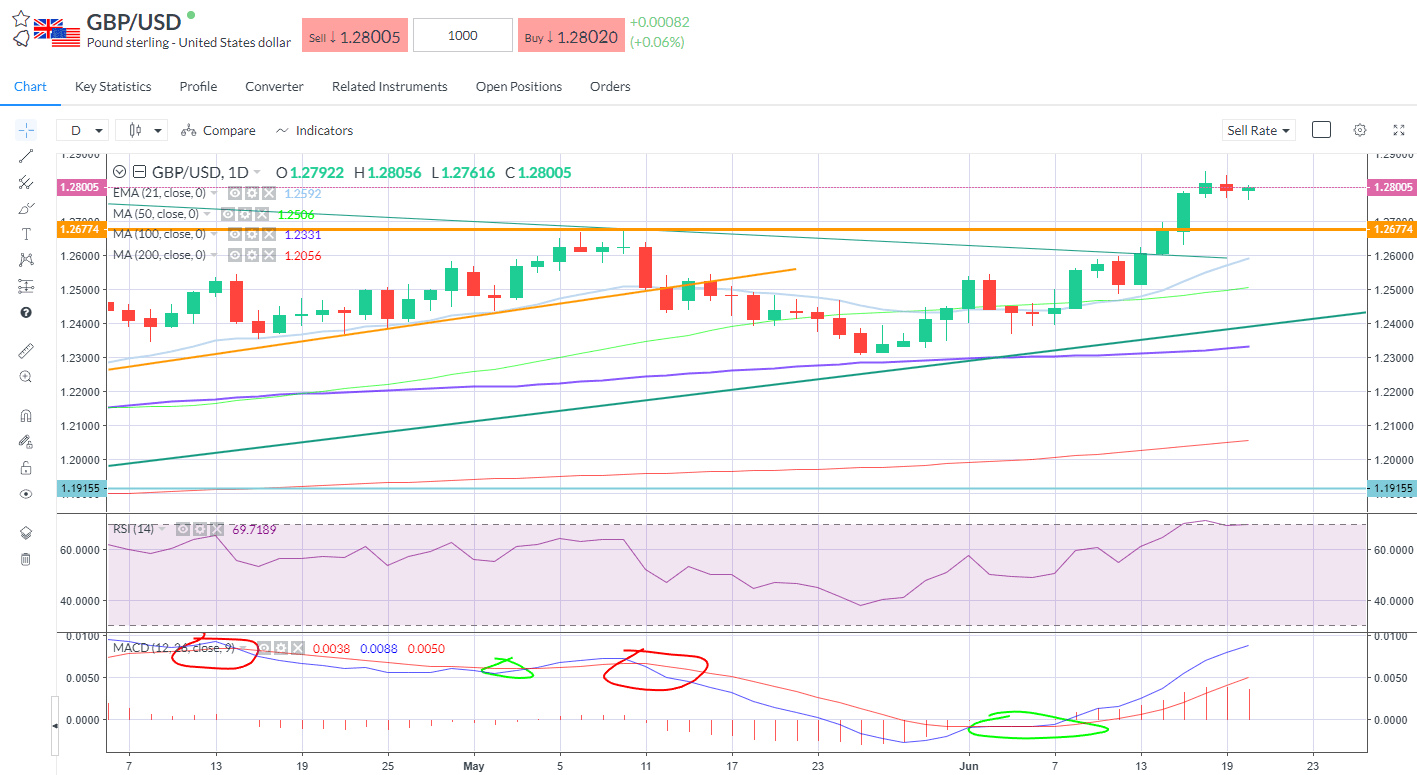Screen dimensions: 1417x775
Task: Set a price alert bell icon
Action: click(x=20, y=39)
